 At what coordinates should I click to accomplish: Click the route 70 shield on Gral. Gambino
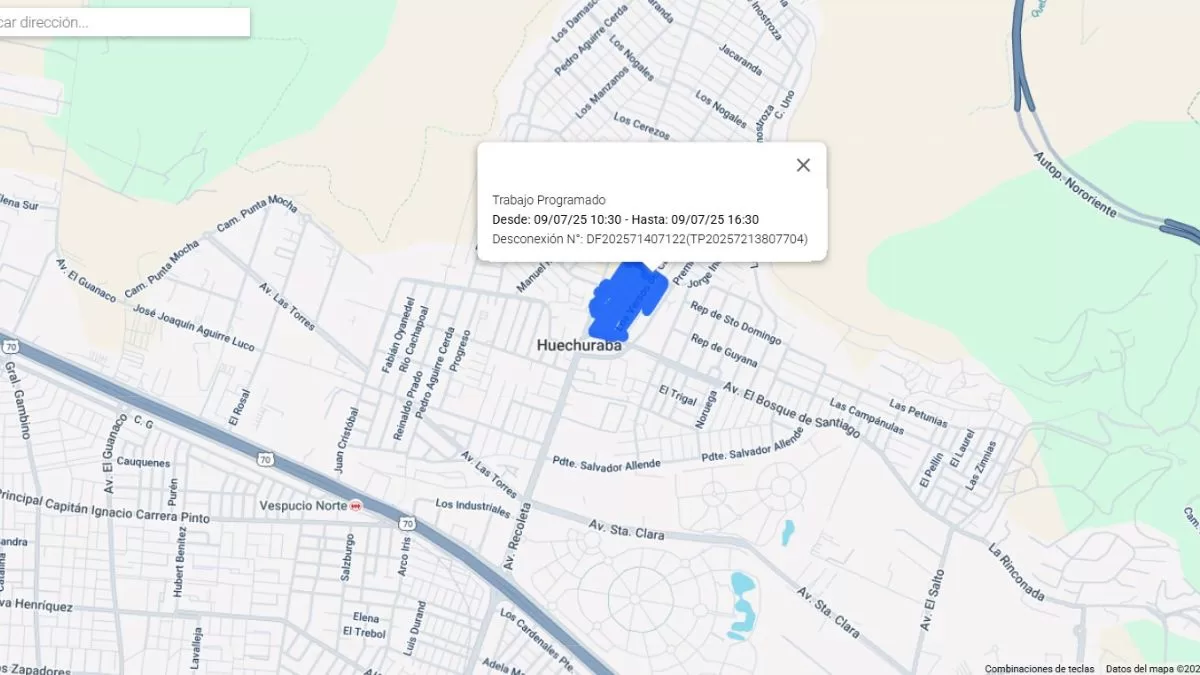(10, 347)
